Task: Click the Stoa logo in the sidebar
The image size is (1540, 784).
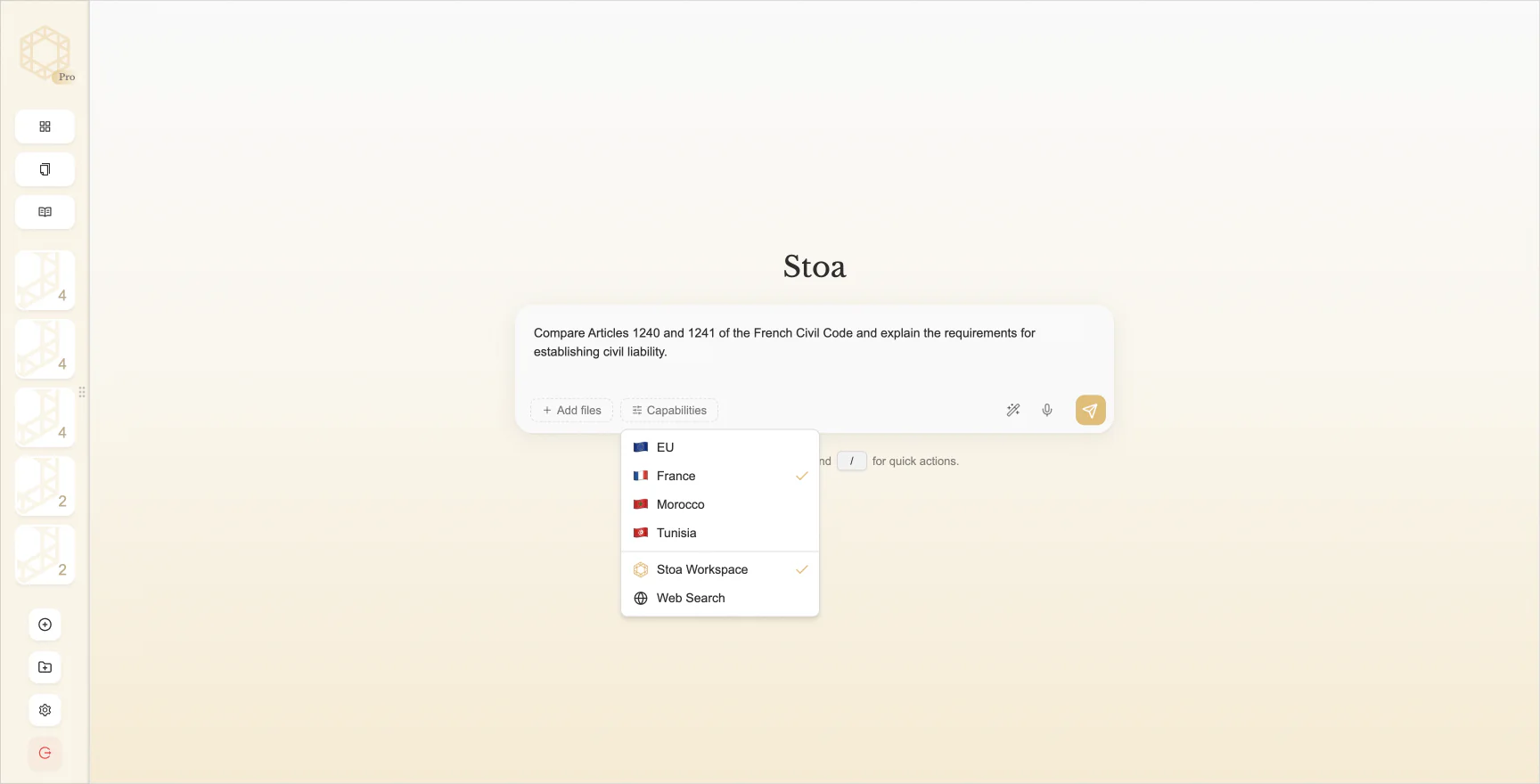Action: pyautogui.click(x=45, y=53)
